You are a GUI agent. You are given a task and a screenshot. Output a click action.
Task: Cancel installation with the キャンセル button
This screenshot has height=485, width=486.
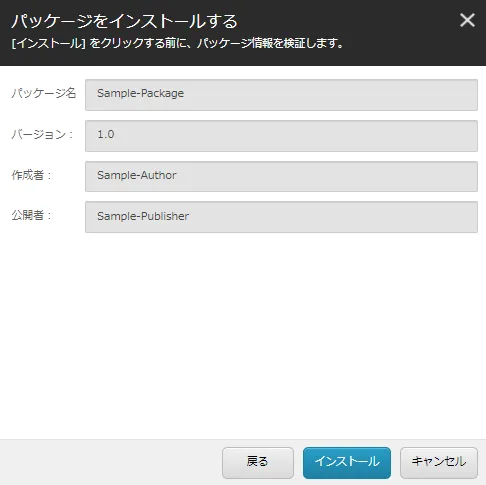tap(439, 462)
